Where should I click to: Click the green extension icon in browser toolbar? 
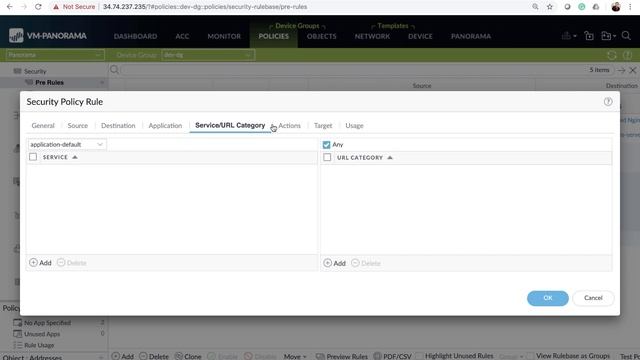(582, 7)
